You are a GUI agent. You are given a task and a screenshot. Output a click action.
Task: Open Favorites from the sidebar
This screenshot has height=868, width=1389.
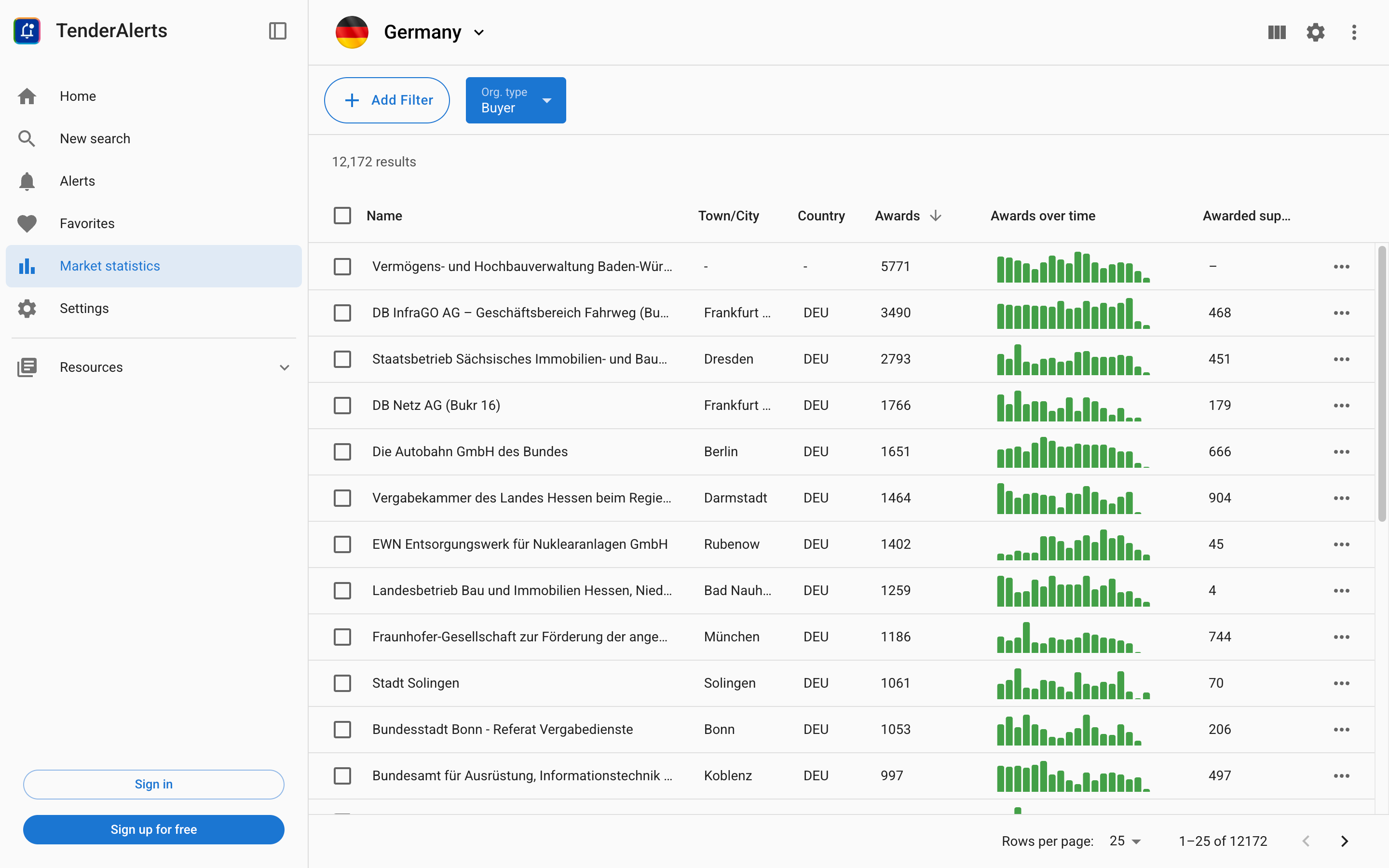[87, 224]
